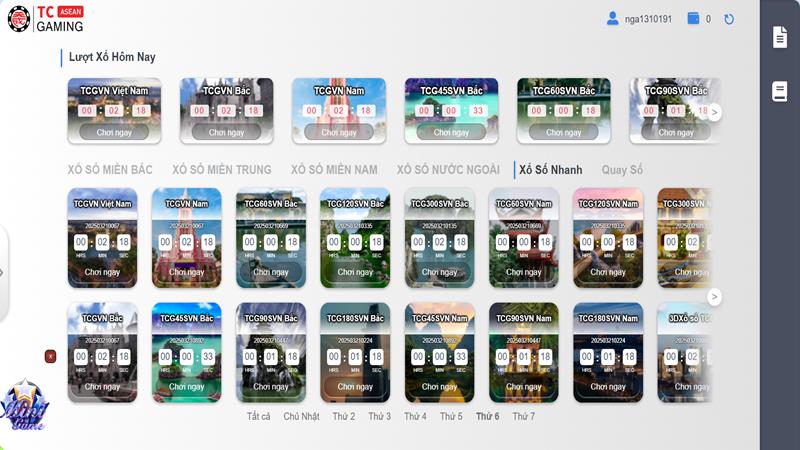Click Chơi ngay on top TCG60SVN Bắc card
Viewport: 800px width, 450px height.
pos(563,132)
